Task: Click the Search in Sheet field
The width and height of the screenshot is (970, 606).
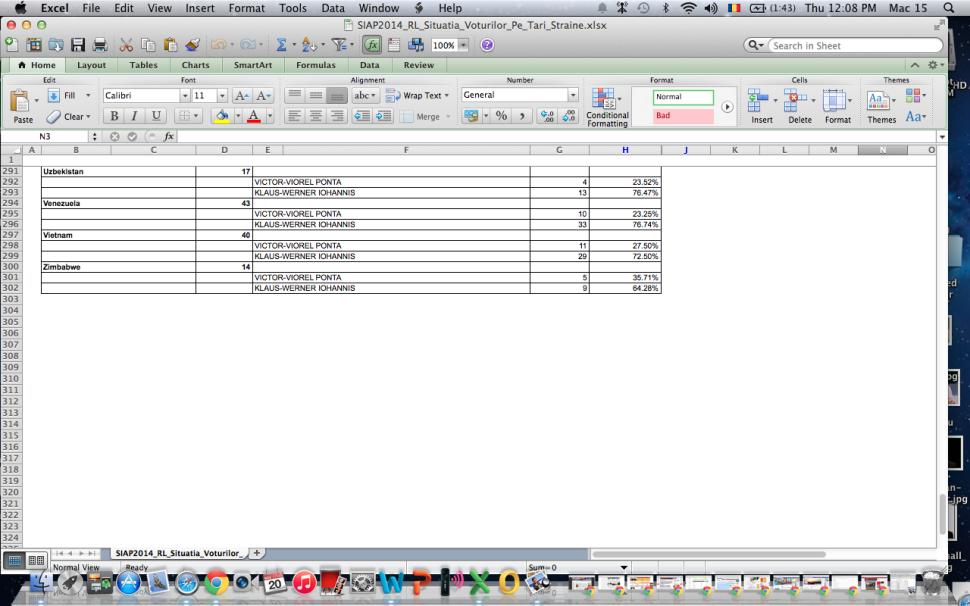Action: click(x=850, y=46)
